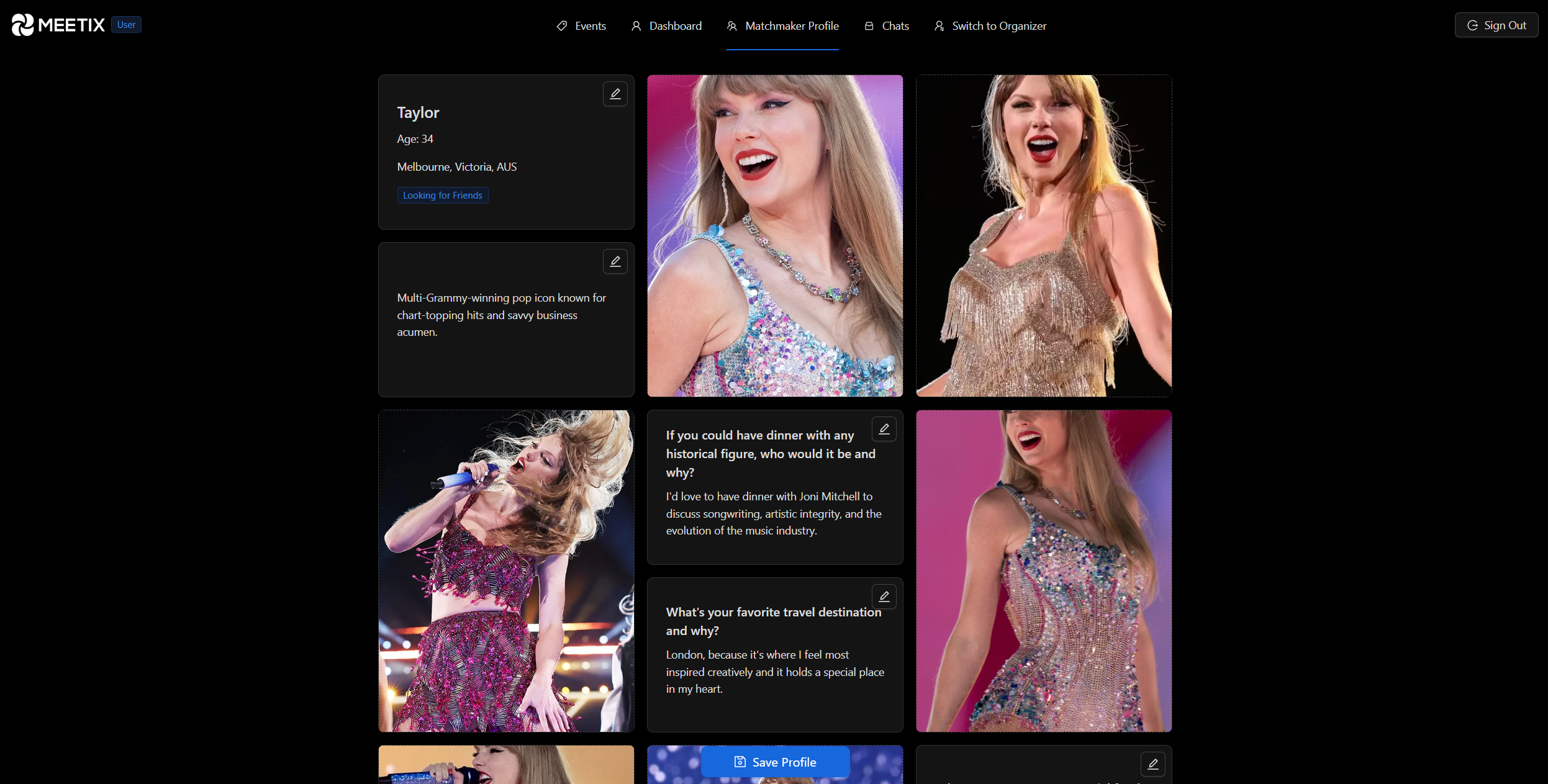Image resolution: width=1548 pixels, height=784 pixels.
Task: Edit the historical figure dinner answer
Action: (x=884, y=429)
